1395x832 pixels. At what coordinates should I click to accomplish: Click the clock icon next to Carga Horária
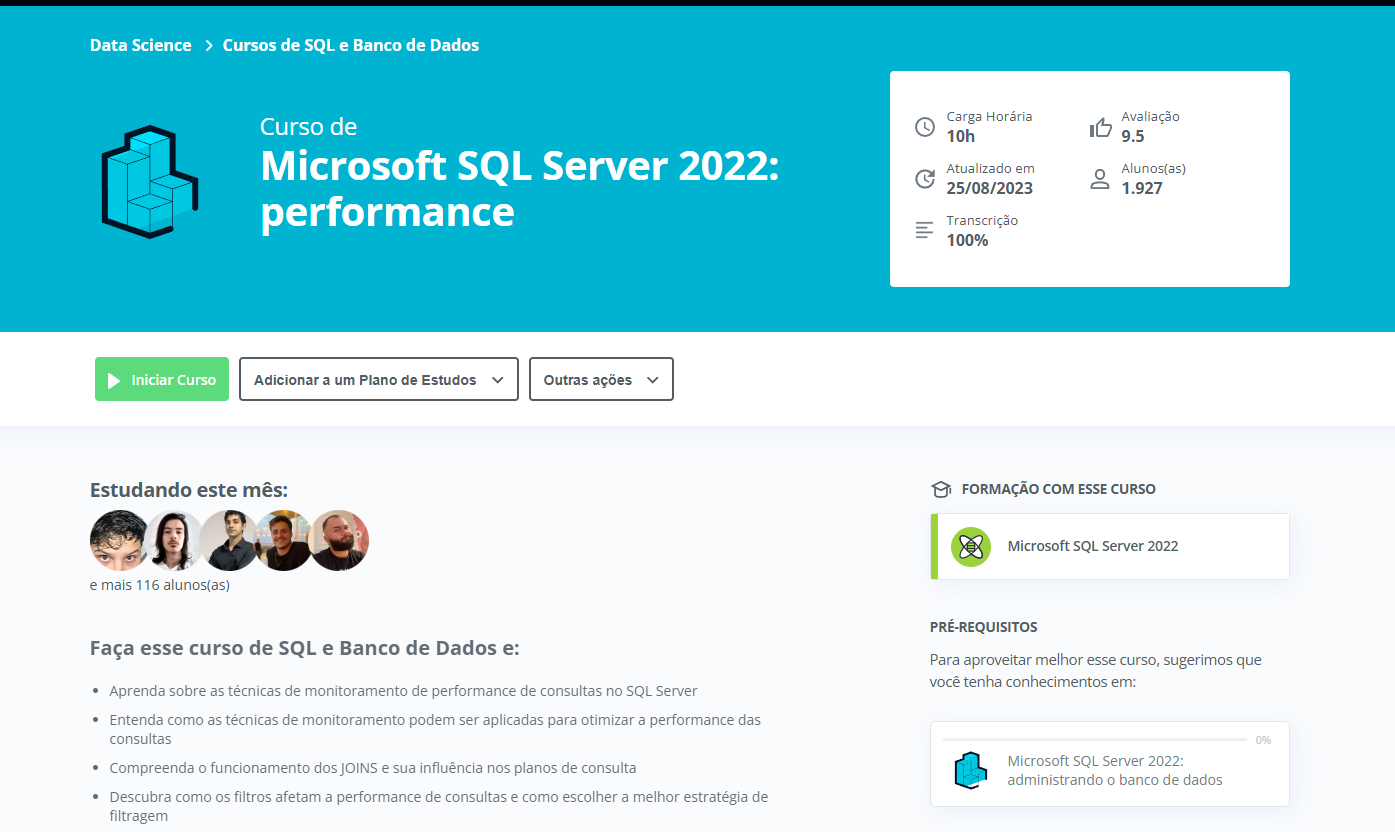point(925,127)
